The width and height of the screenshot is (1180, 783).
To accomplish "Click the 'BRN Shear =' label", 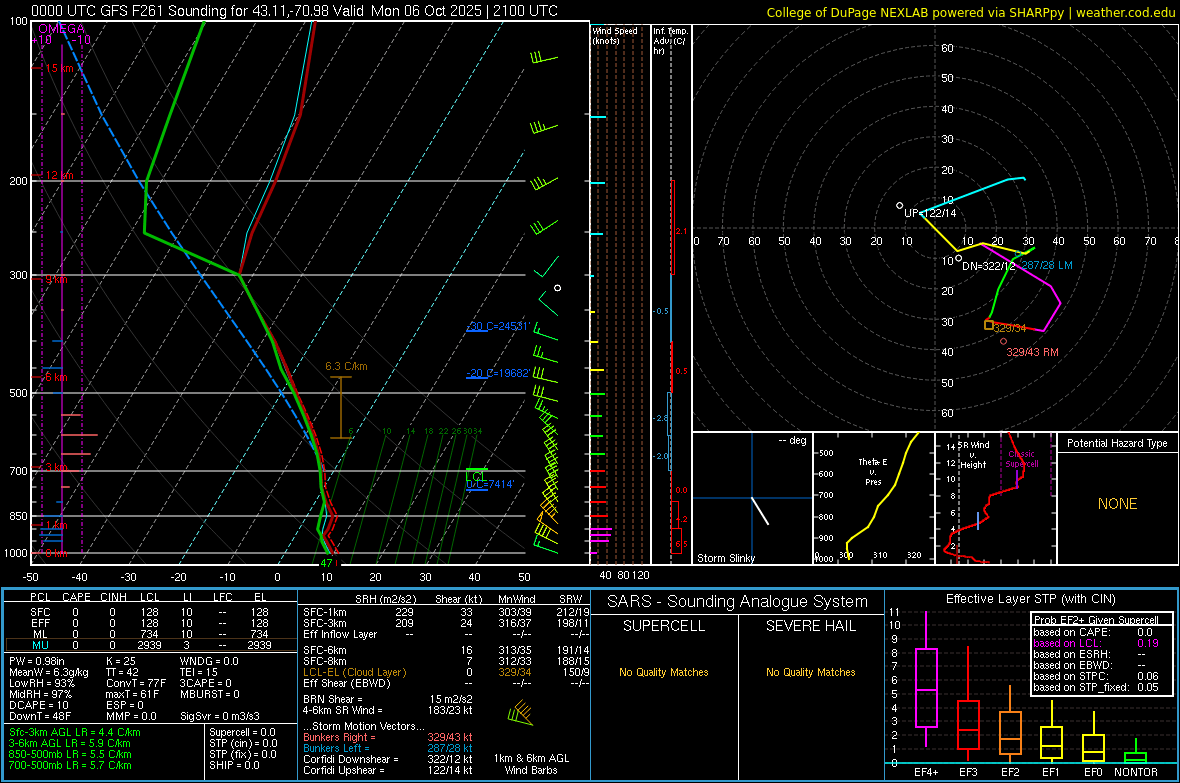I will point(333,699).
